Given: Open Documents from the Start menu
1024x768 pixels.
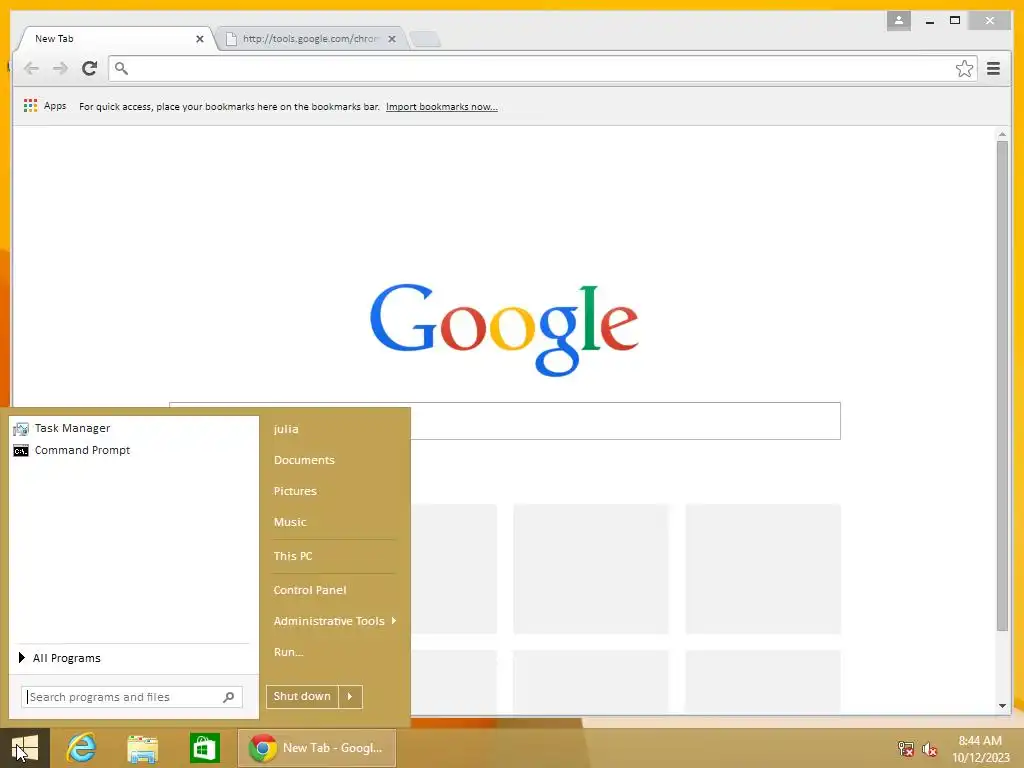Looking at the screenshot, I should click(304, 460).
